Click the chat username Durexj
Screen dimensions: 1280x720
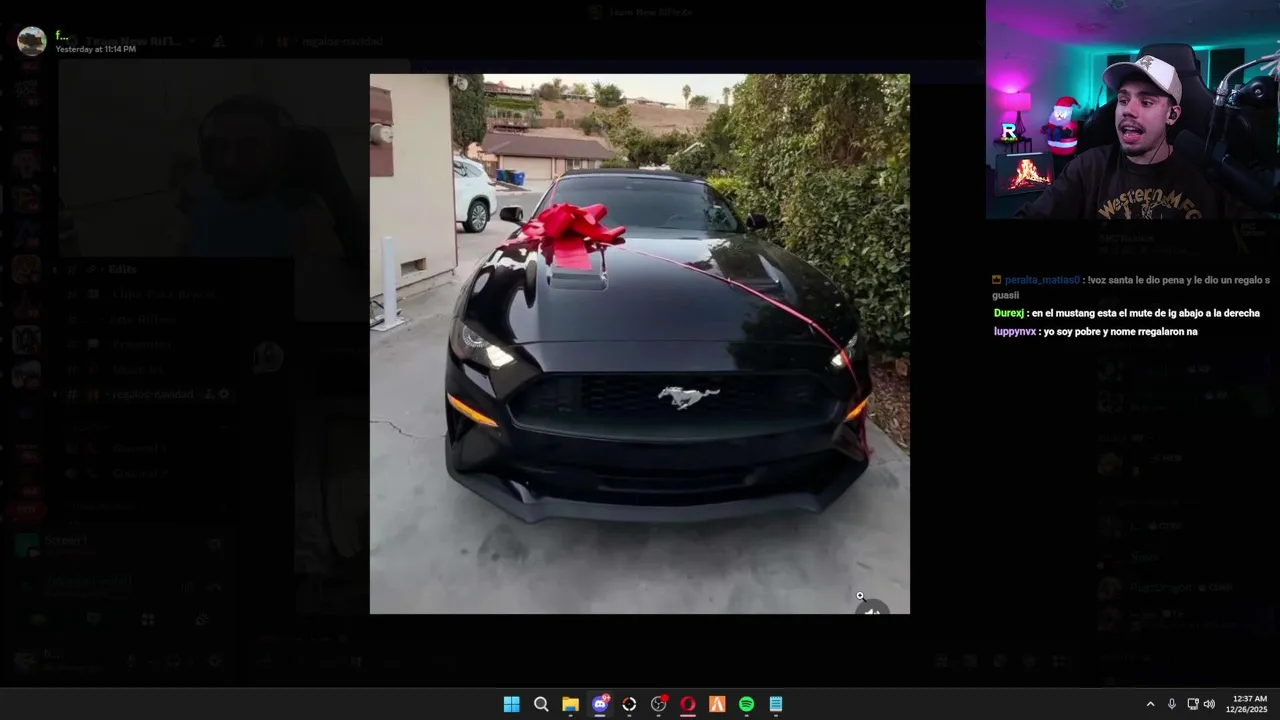(1008, 313)
